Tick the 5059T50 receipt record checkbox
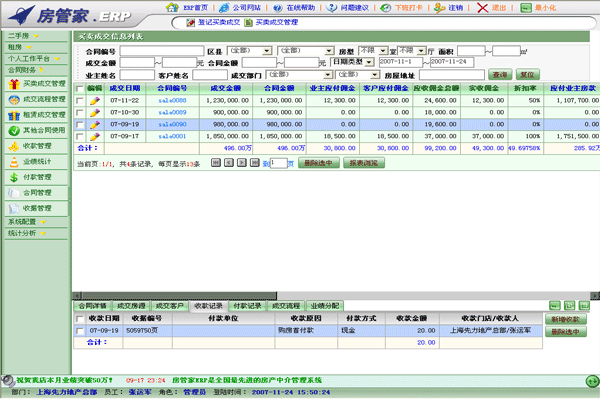 [x=80, y=330]
